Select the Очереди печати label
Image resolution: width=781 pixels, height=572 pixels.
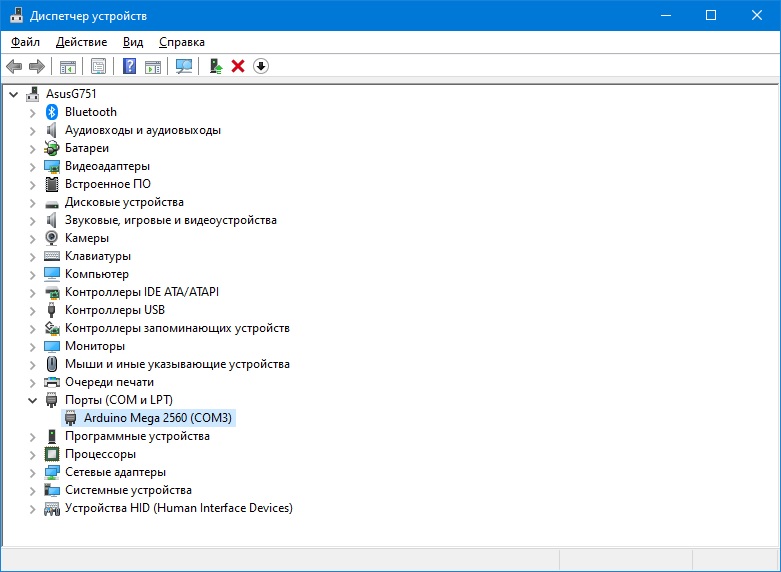click(x=109, y=382)
